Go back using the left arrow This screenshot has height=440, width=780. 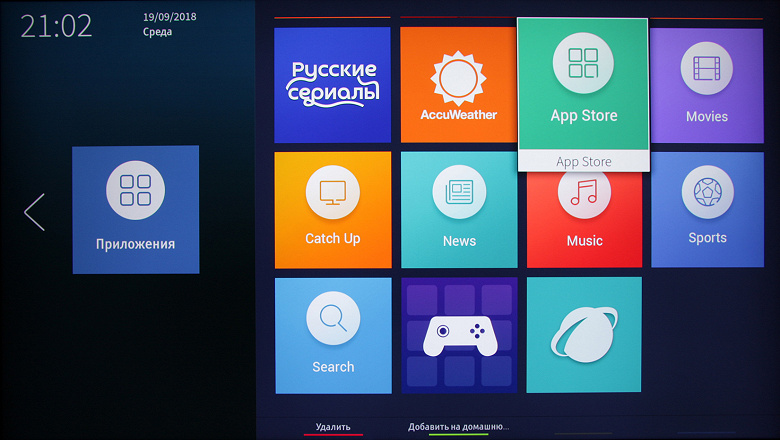34,212
